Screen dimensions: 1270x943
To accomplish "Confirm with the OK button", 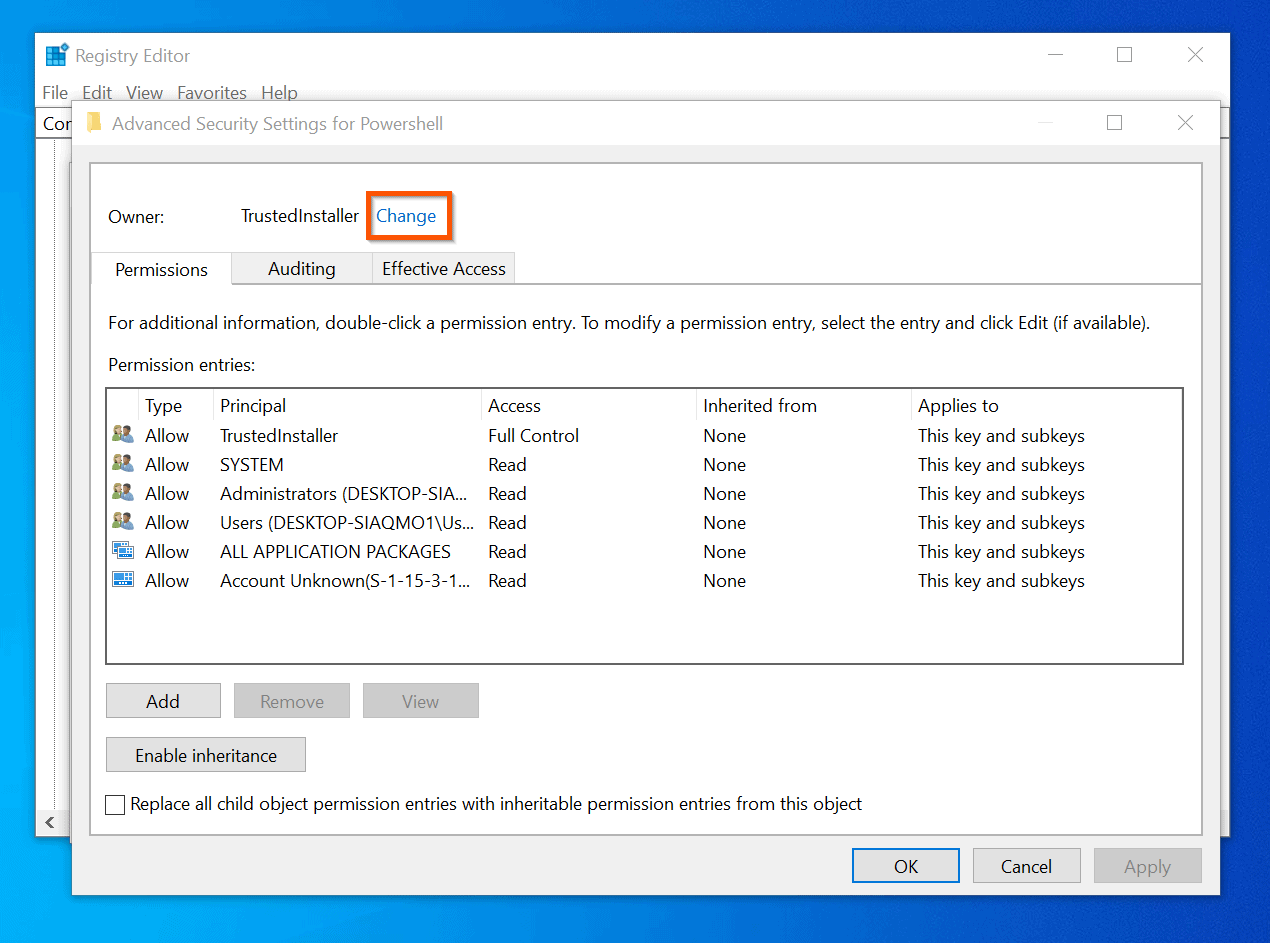I will (906, 866).
